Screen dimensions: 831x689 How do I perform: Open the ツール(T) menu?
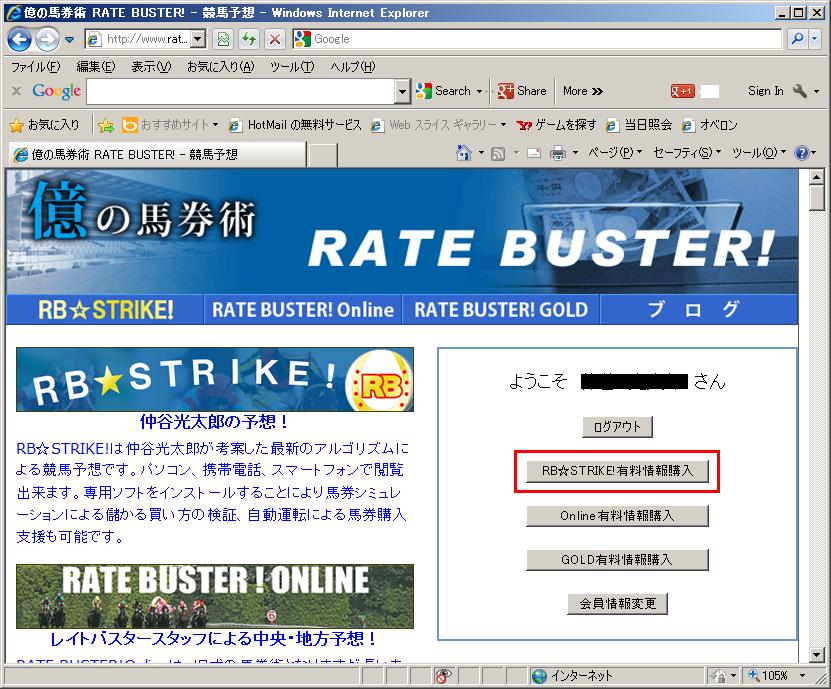[292, 66]
